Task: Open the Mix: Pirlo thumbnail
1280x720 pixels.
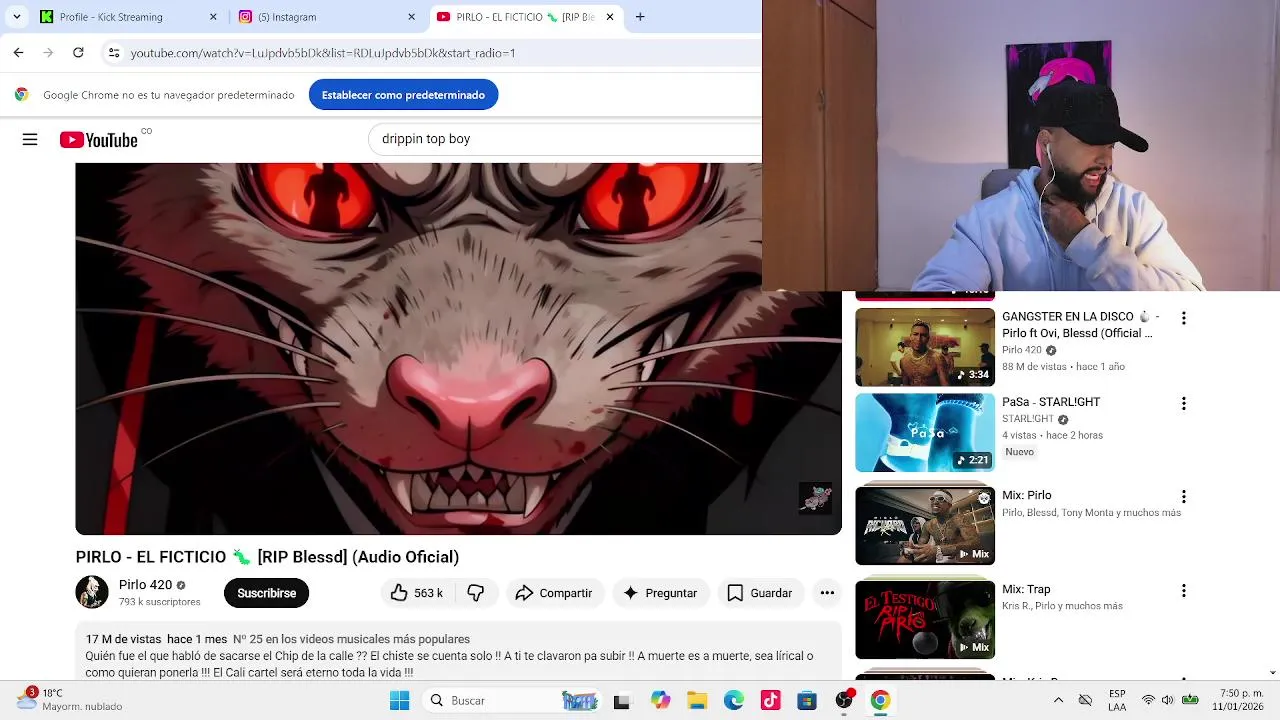Action: tap(925, 525)
